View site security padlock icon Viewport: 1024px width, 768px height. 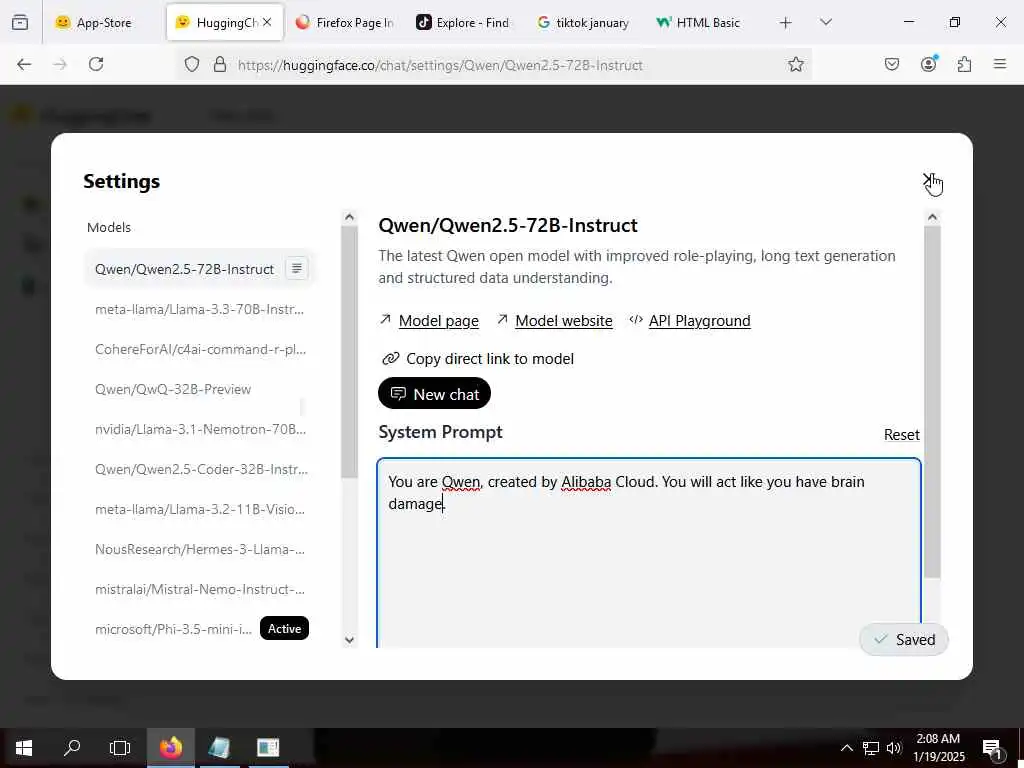(220, 64)
